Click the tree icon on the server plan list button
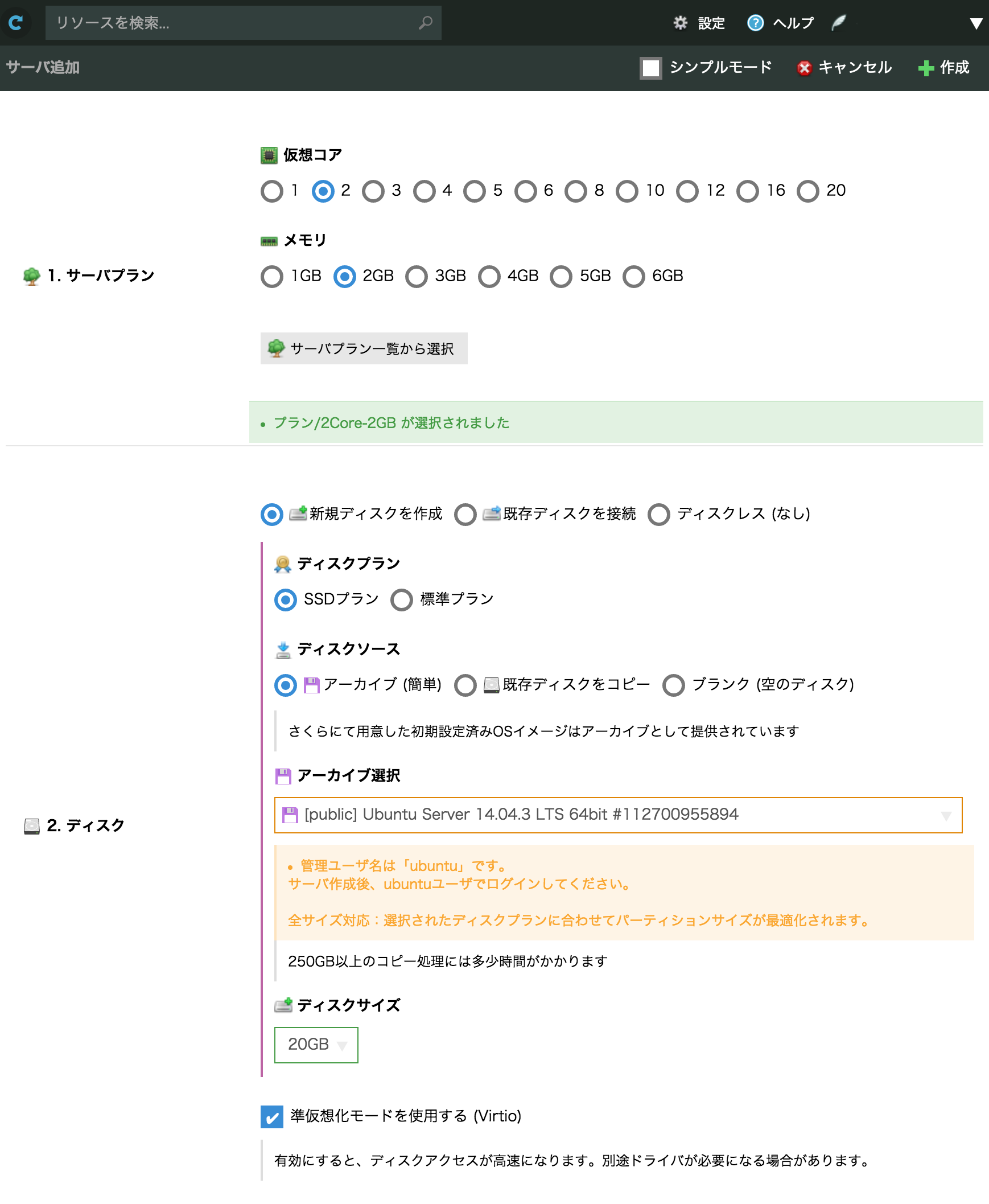 pyautogui.click(x=277, y=348)
